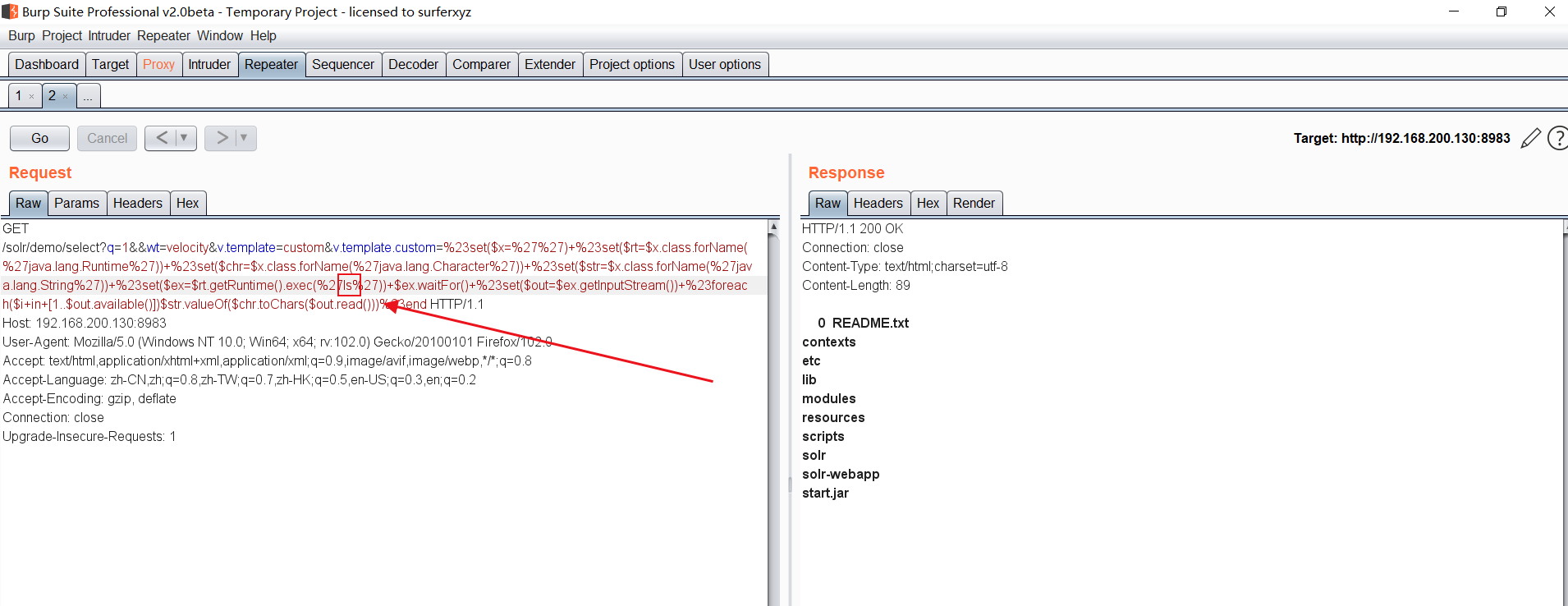Switch to the Intruder tool tab
The width and height of the screenshot is (1568, 606).
tap(209, 65)
